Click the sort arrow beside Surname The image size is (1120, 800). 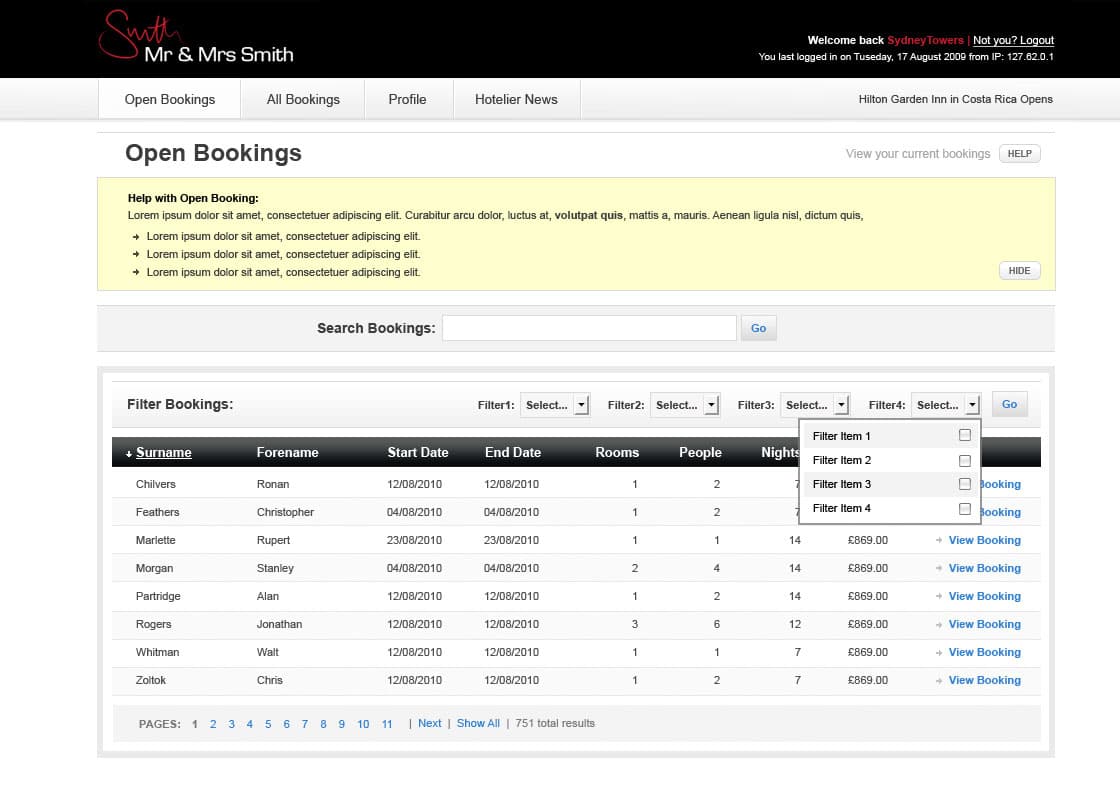tap(129, 454)
